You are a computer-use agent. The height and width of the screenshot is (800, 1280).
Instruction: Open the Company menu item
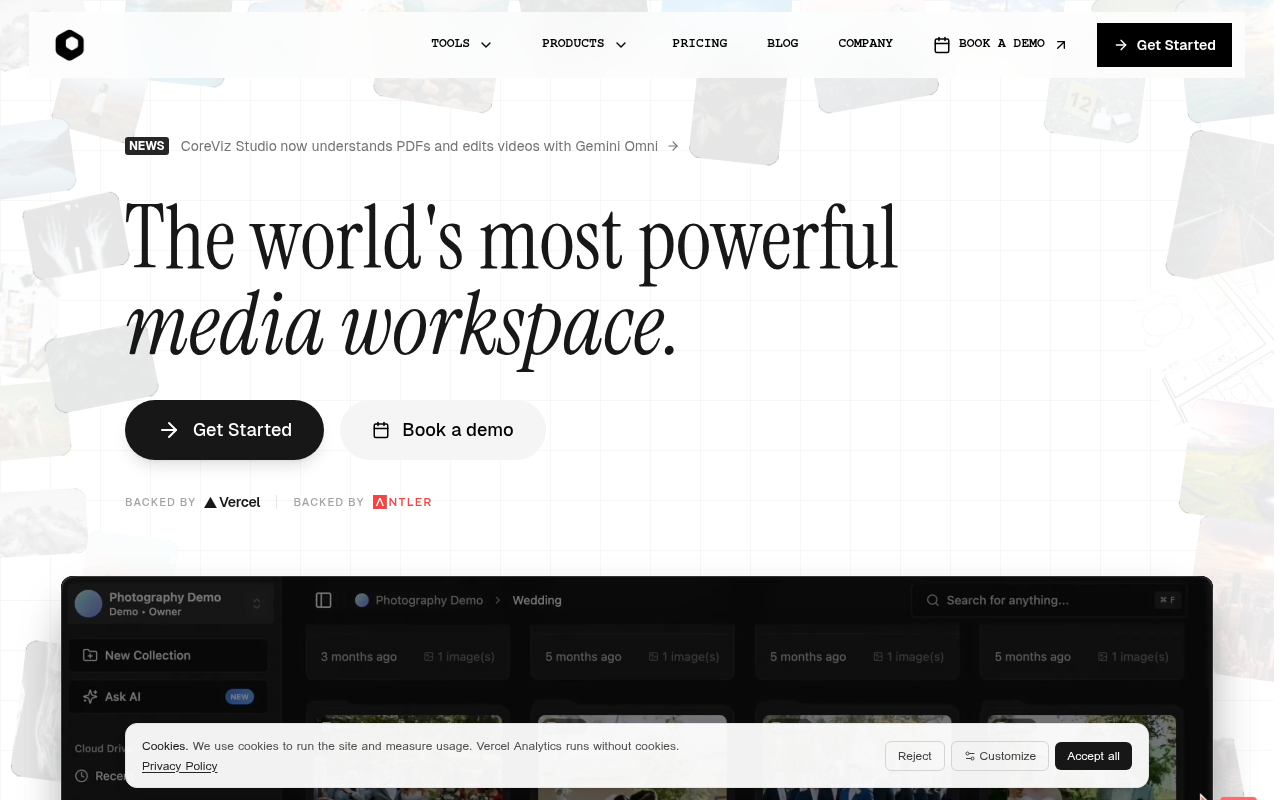click(866, 44)
